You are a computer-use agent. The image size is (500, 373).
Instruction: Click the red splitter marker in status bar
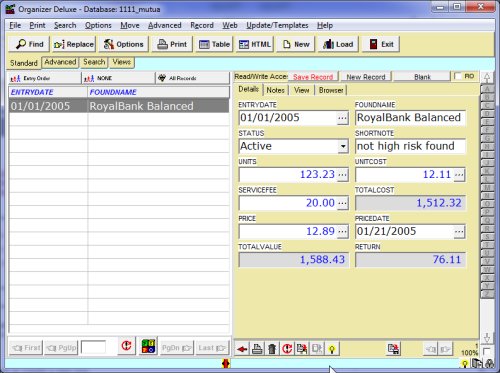226,363
